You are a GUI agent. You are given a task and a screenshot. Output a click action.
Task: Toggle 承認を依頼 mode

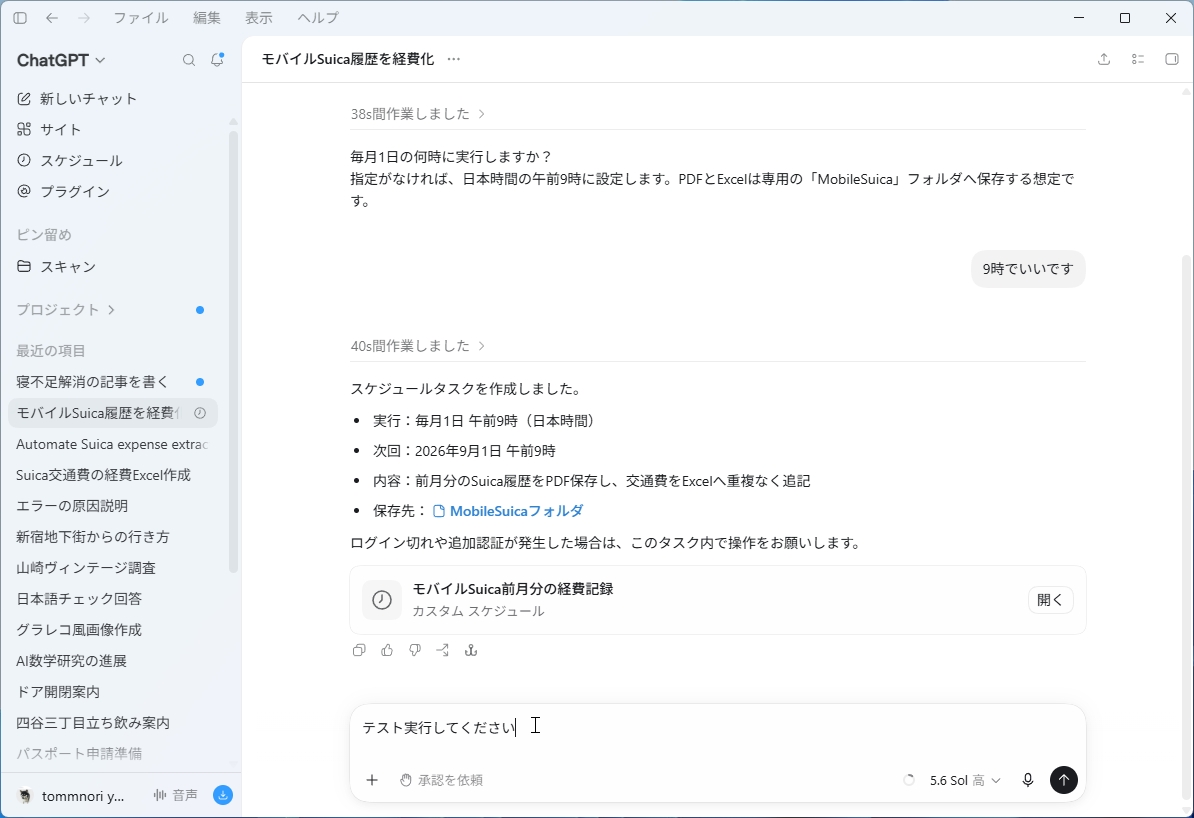click(442, 780)
